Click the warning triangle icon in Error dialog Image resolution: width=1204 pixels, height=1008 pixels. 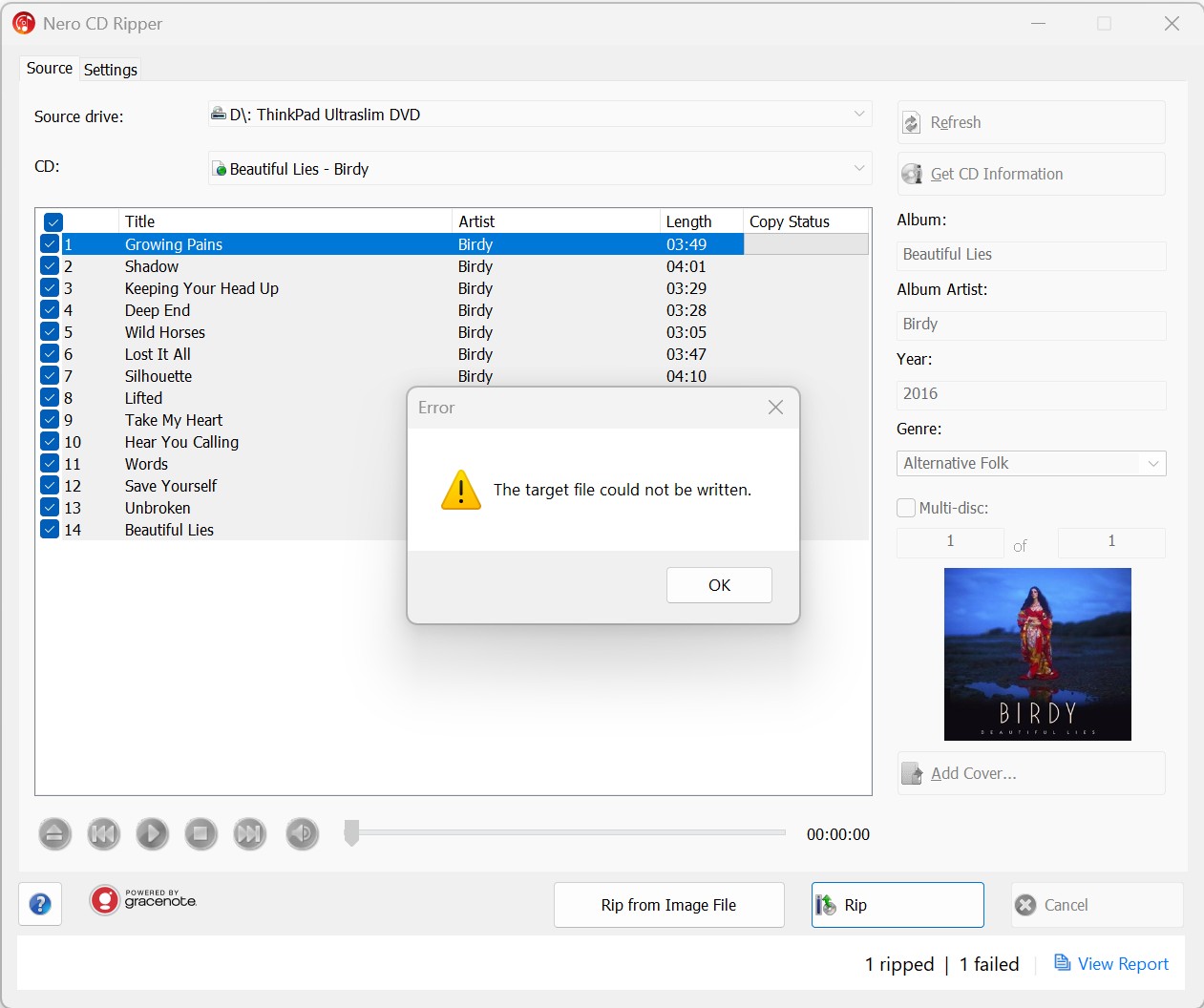(x=461, y=490)
